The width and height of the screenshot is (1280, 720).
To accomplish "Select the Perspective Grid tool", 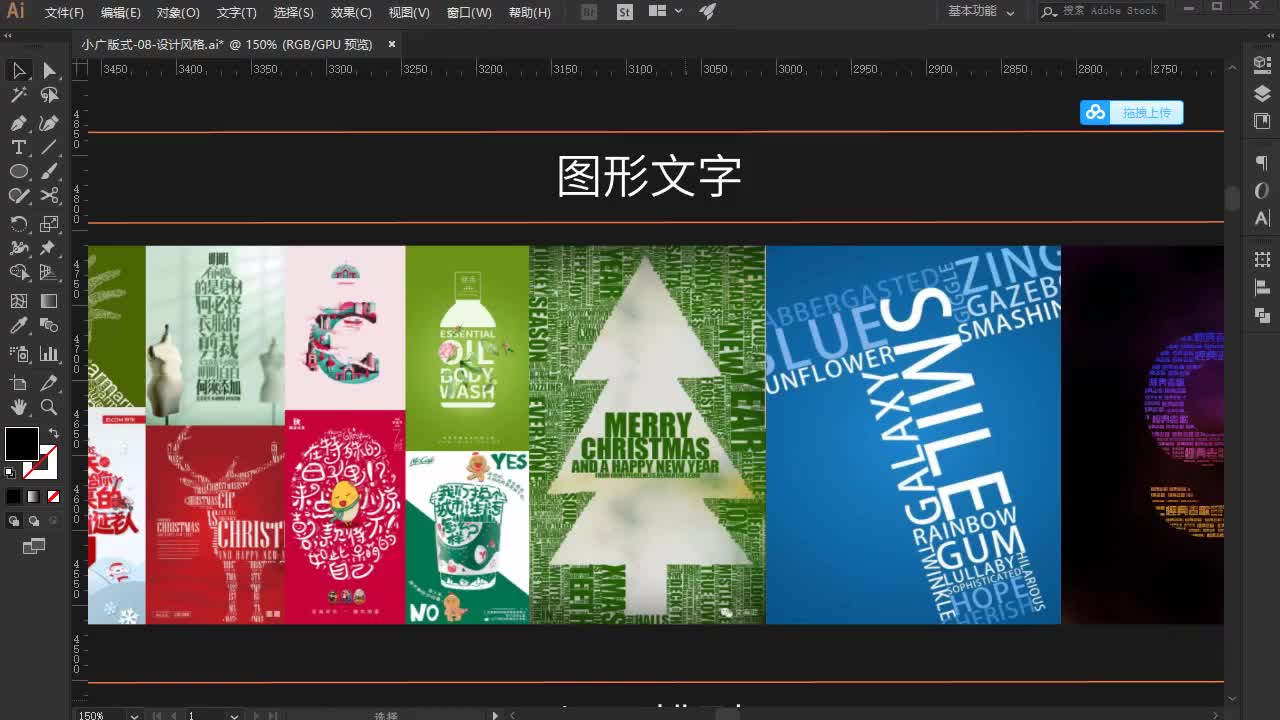I will click(49, 272).
